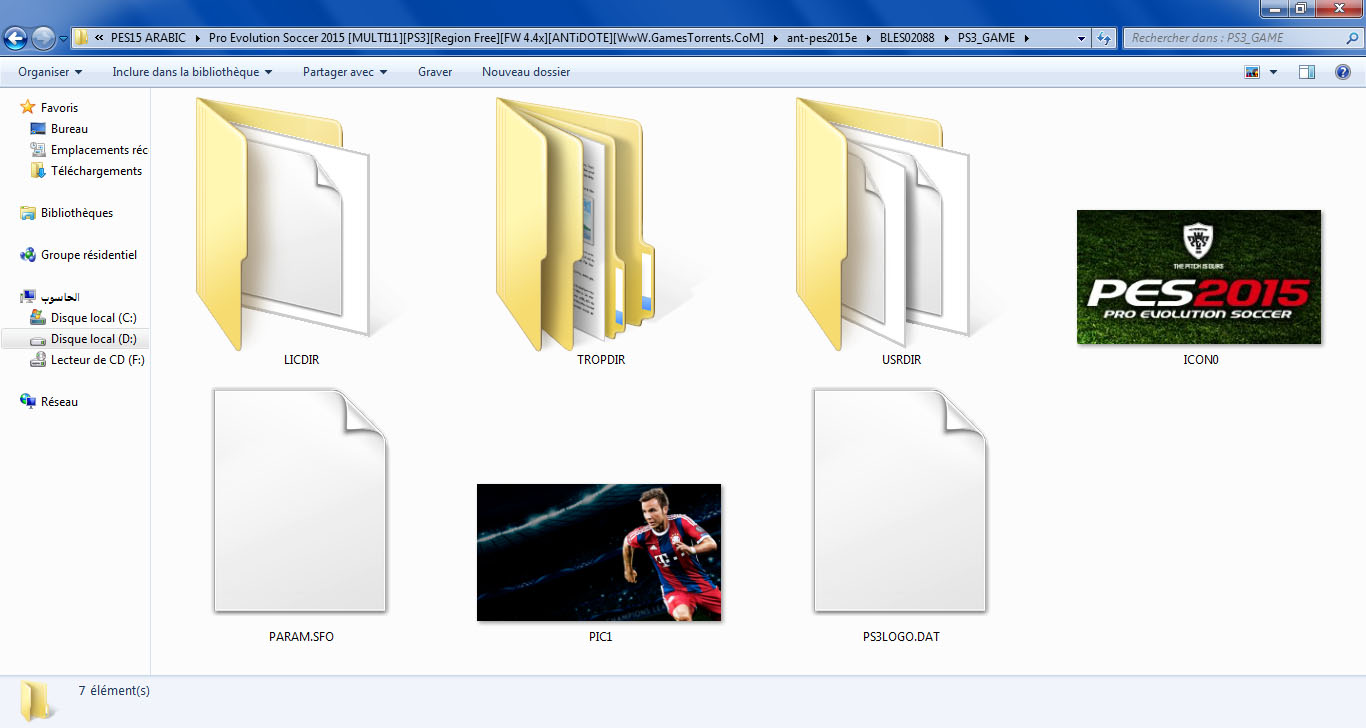Select the PIC1 image thumbnail
Screen dimensions: 1366x728
coord(598,552)
